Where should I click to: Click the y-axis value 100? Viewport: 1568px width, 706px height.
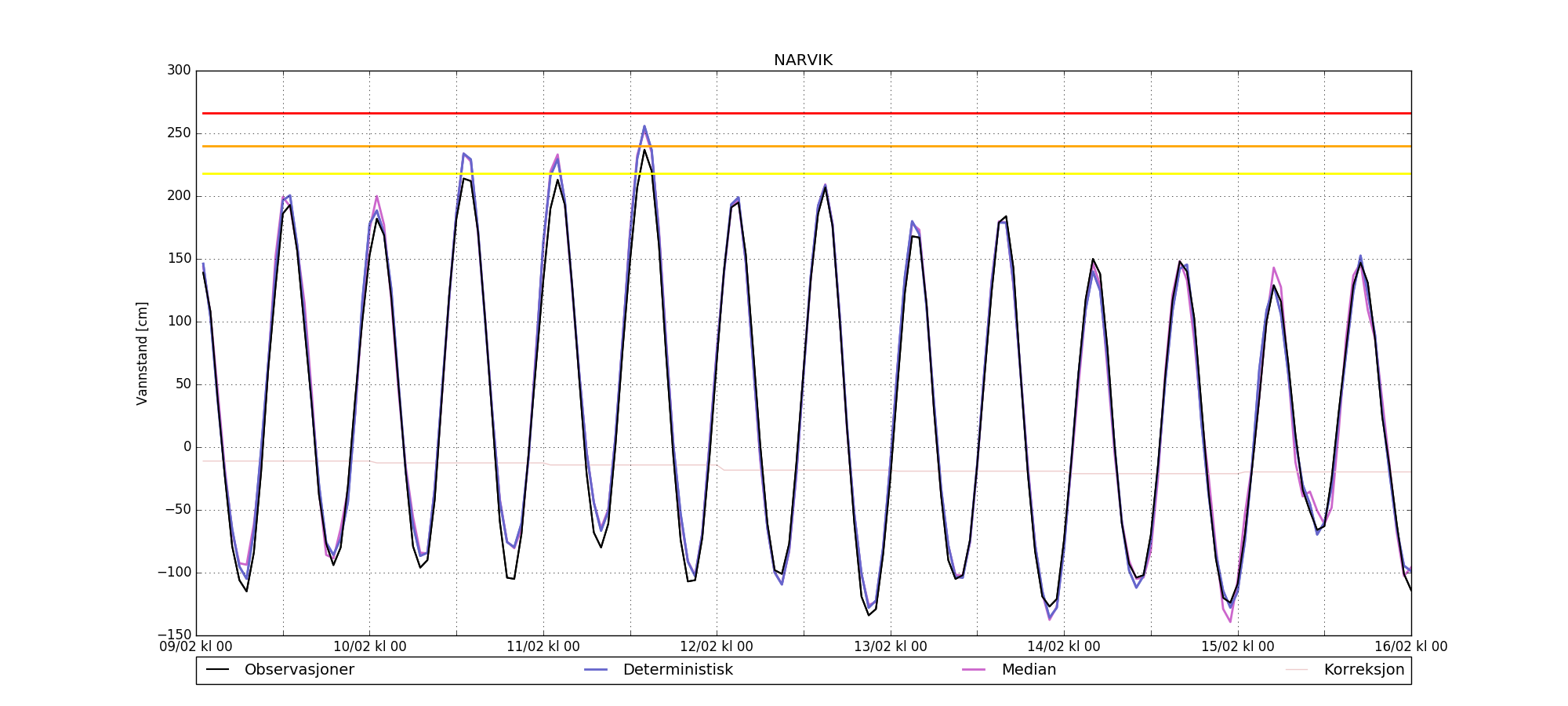tap(179, 322)
